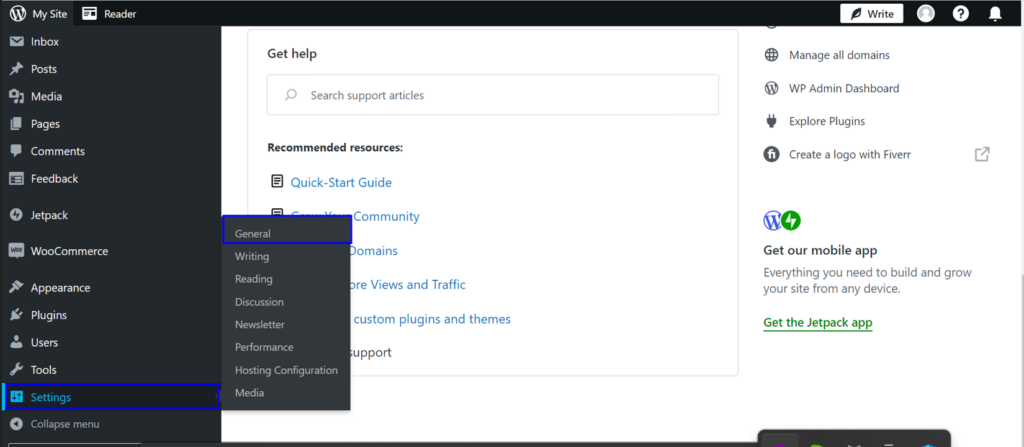Select Hosting Configuration in Settings submenu
Screen dimensions: 1024x447
tap(286, 370)
